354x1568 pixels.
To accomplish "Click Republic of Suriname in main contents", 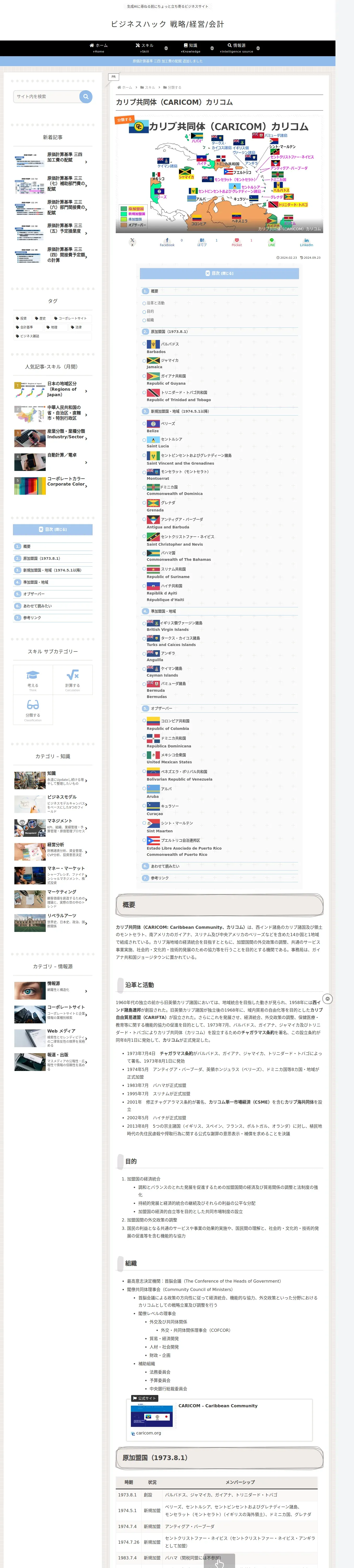I will click(168, 577).
